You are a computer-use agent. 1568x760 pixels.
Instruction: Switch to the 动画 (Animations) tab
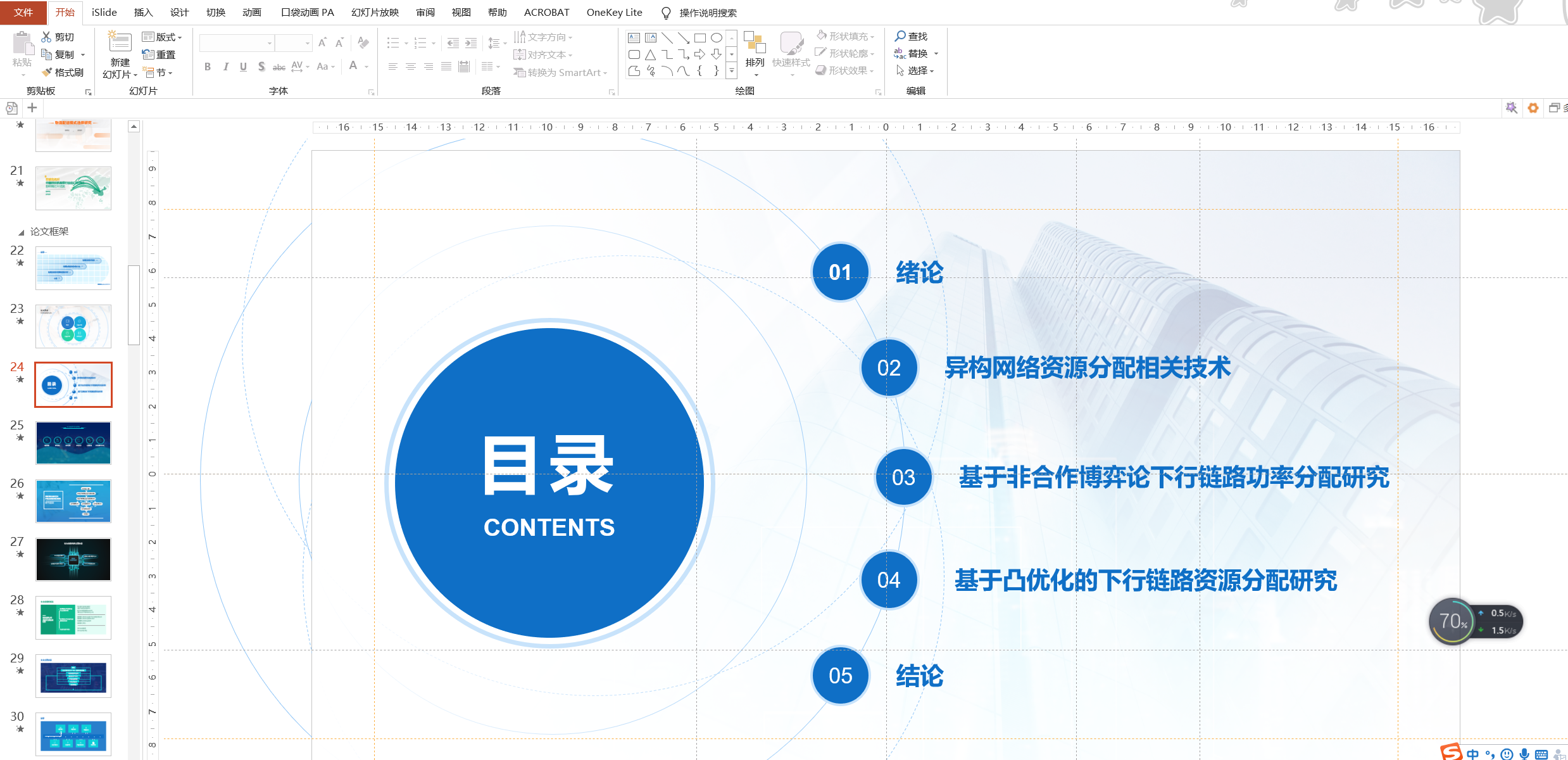click(x=251, y=12)
